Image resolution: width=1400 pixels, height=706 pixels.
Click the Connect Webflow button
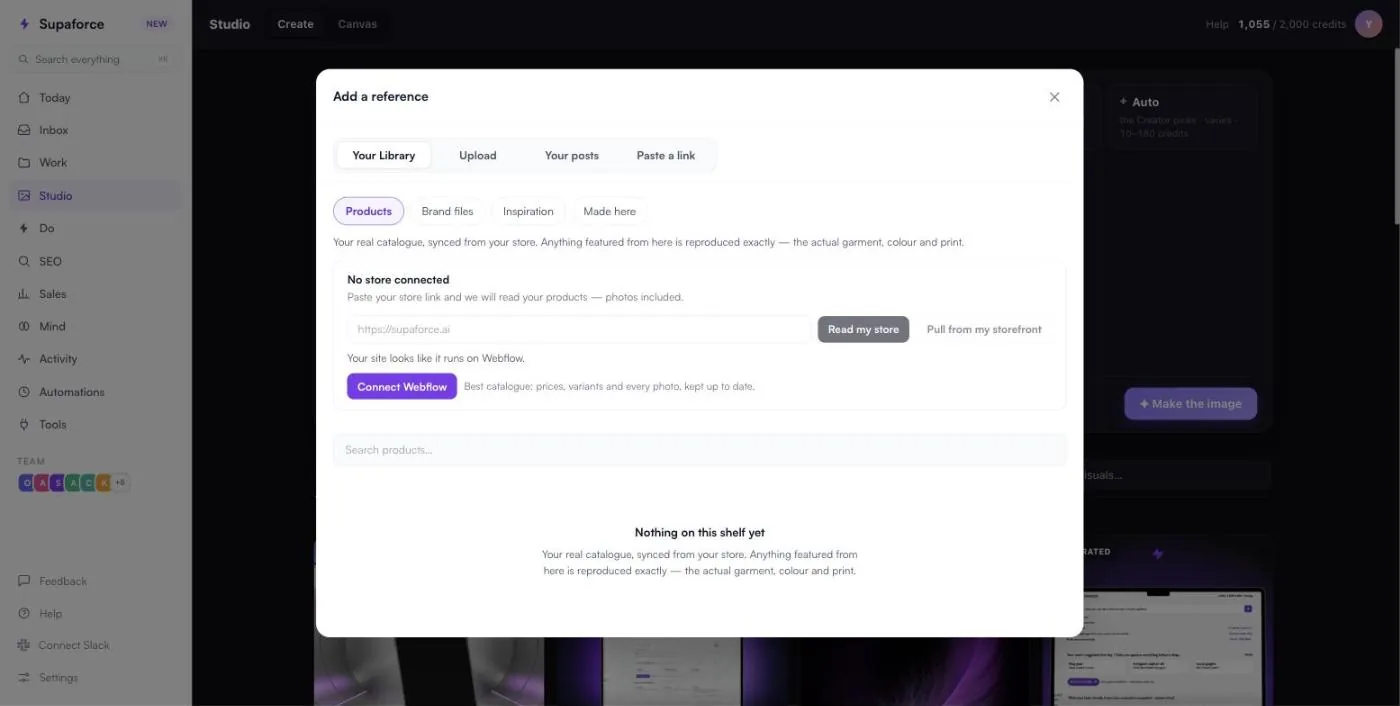click(x=402, y=386)
